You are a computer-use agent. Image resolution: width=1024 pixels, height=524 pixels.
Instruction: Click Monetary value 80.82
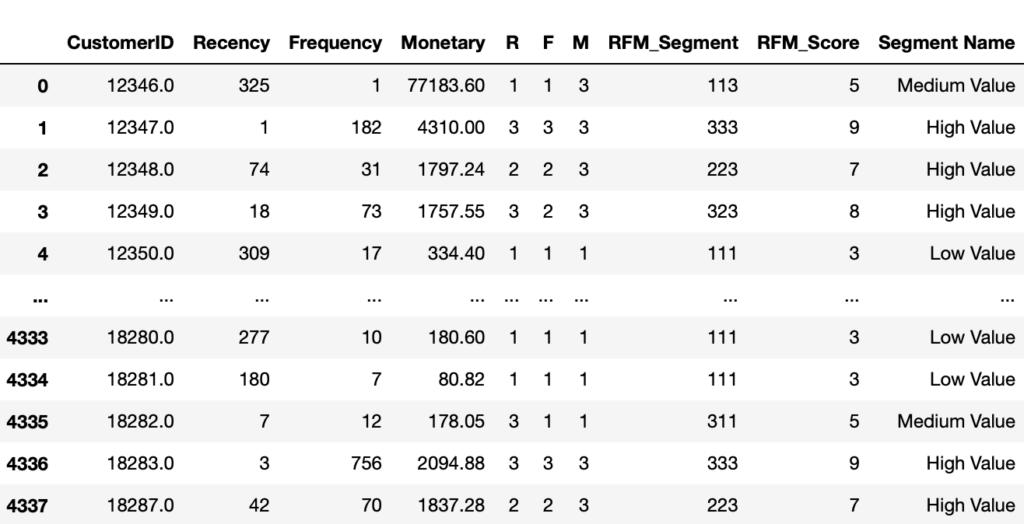[x=461, y=380]
